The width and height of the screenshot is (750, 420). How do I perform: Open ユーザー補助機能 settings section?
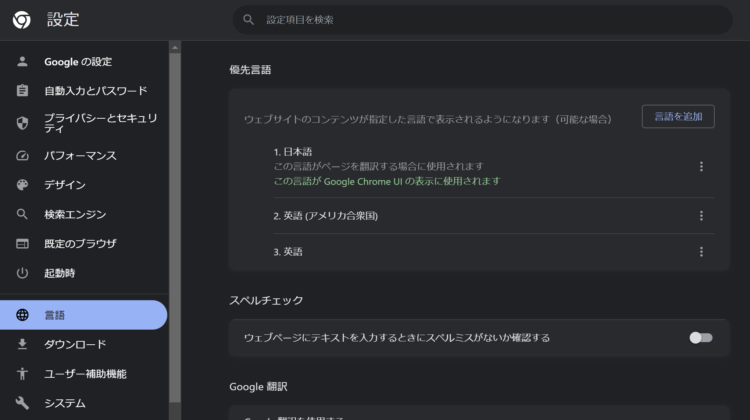(84, 373)
